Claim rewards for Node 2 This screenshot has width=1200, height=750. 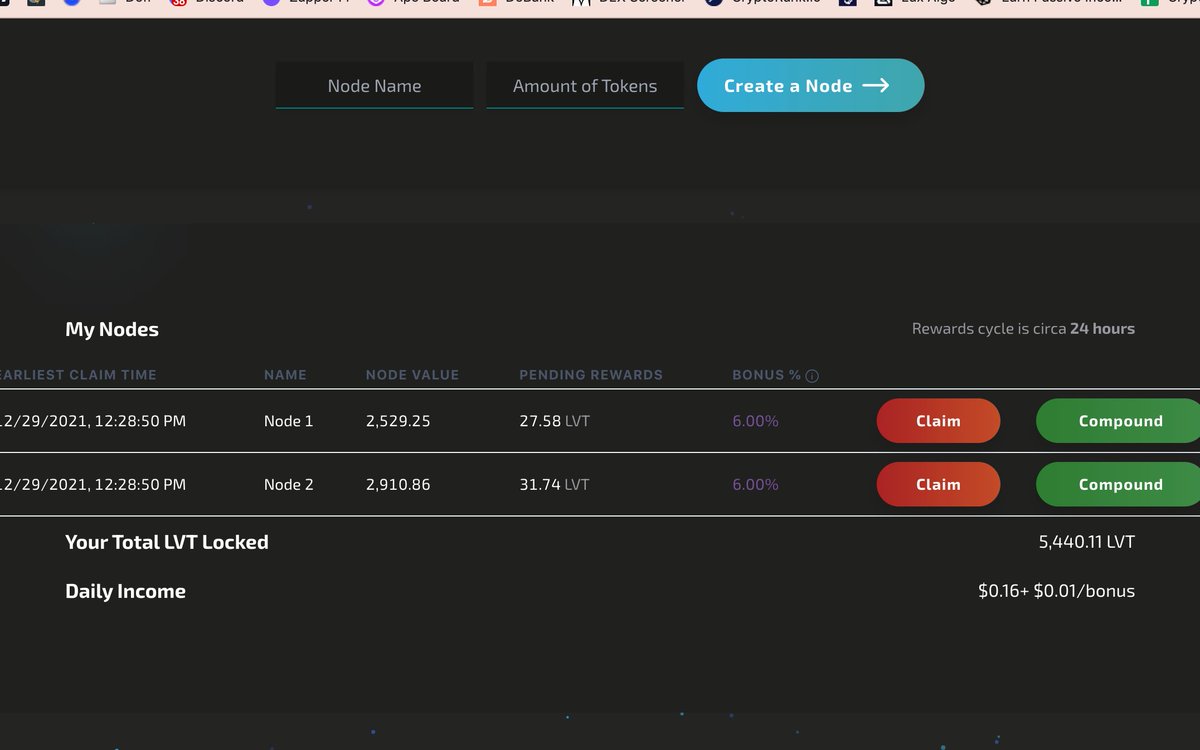[x=938, y=484]
